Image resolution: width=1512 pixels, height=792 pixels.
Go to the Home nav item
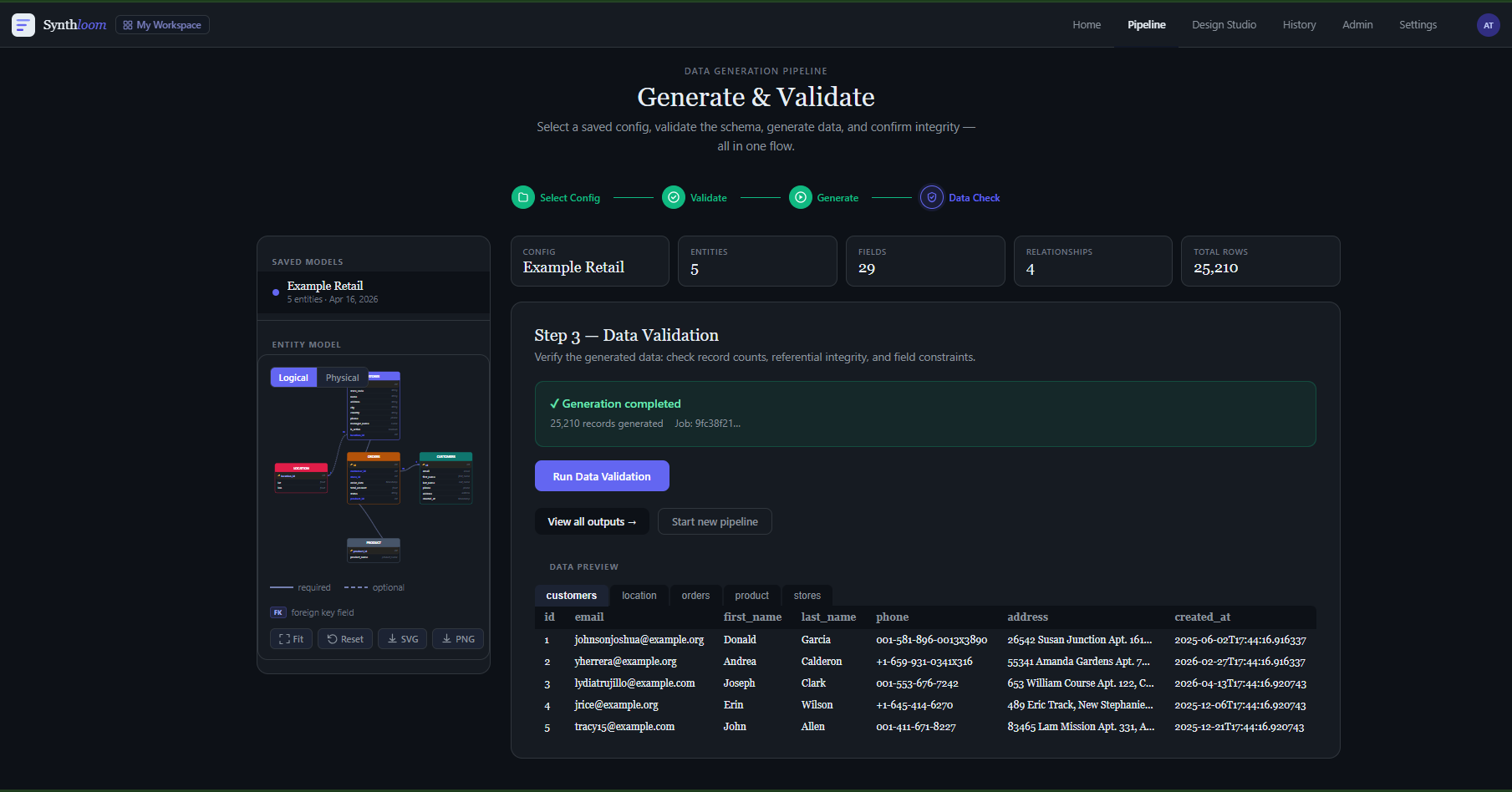point(1087,25)
